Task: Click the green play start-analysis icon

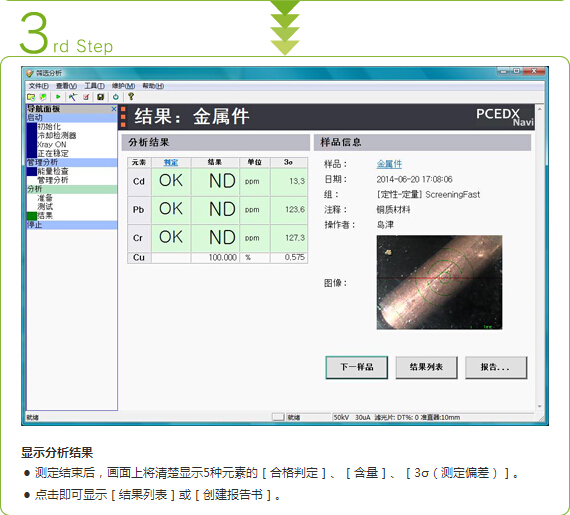Action: pos(58,97)
